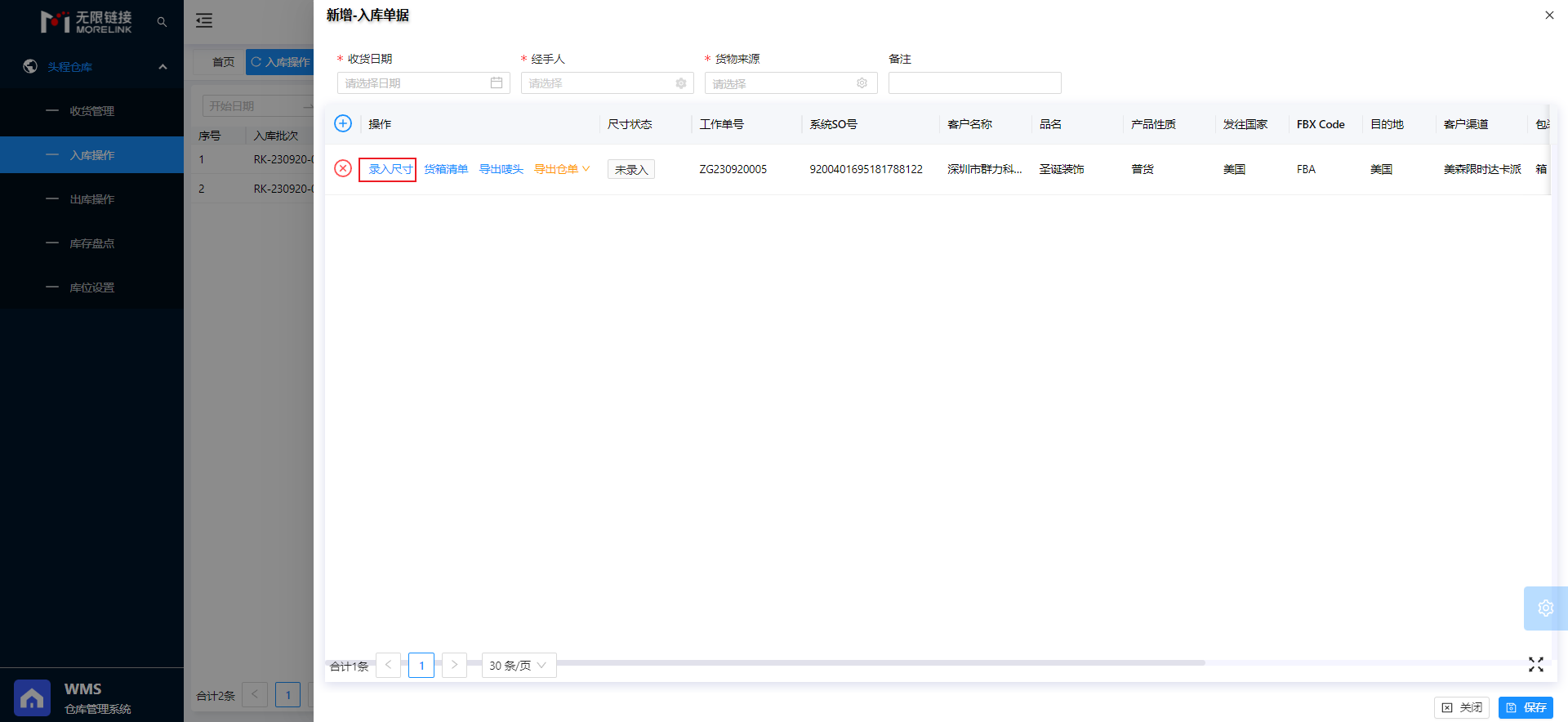
Task: Click the 美森限时达-卡派 cell
Action: pos(1482,169)
